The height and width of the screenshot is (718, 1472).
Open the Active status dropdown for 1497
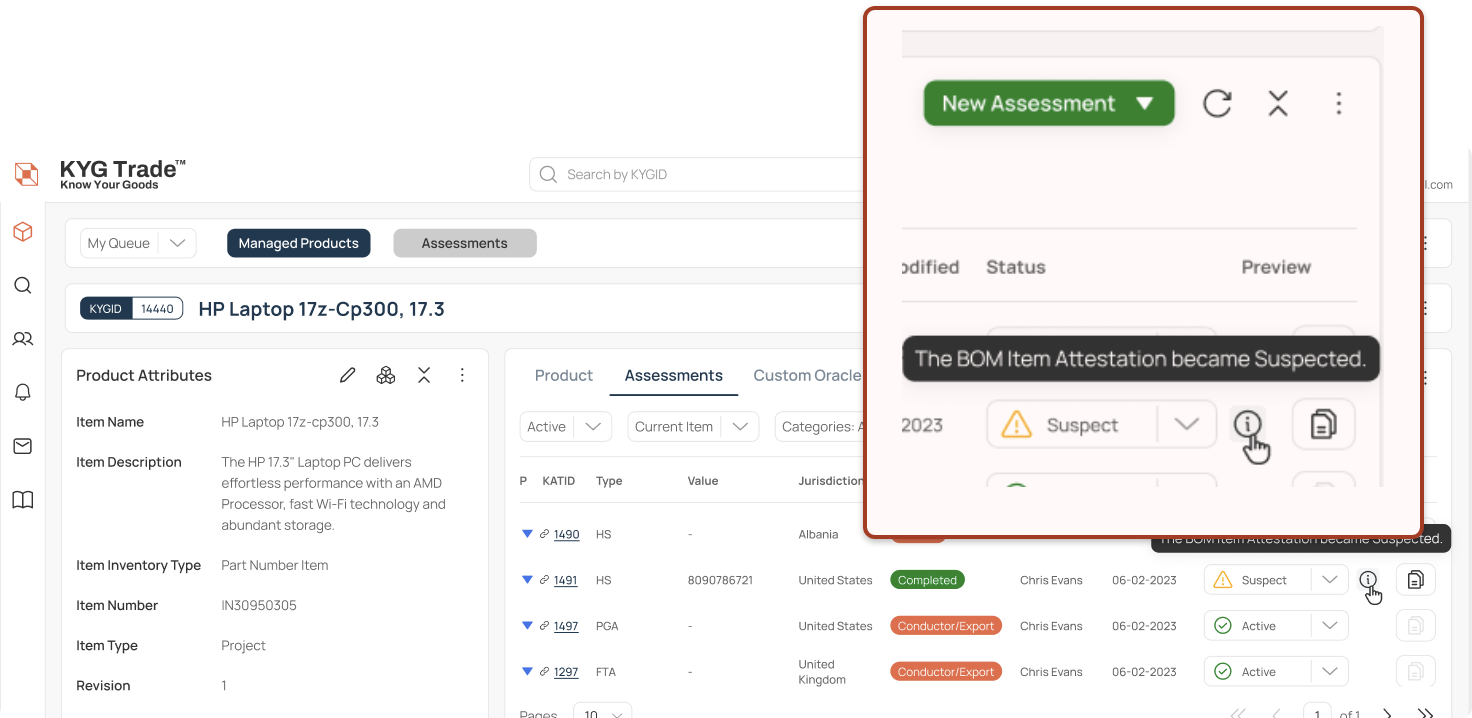coord(1276,626)
